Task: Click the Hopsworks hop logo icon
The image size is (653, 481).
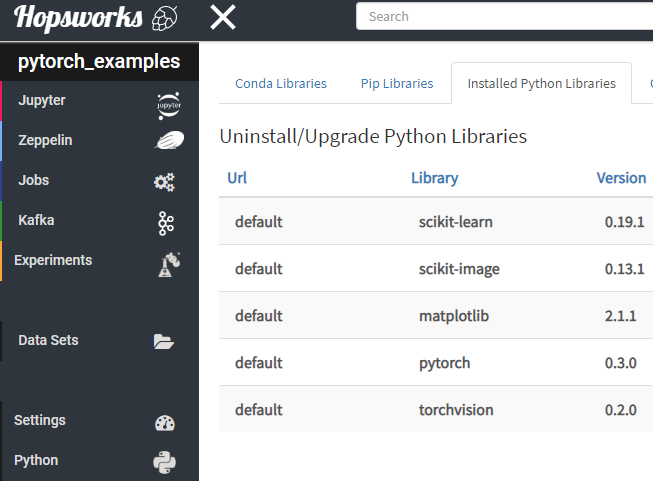Action: pos(164,18)
